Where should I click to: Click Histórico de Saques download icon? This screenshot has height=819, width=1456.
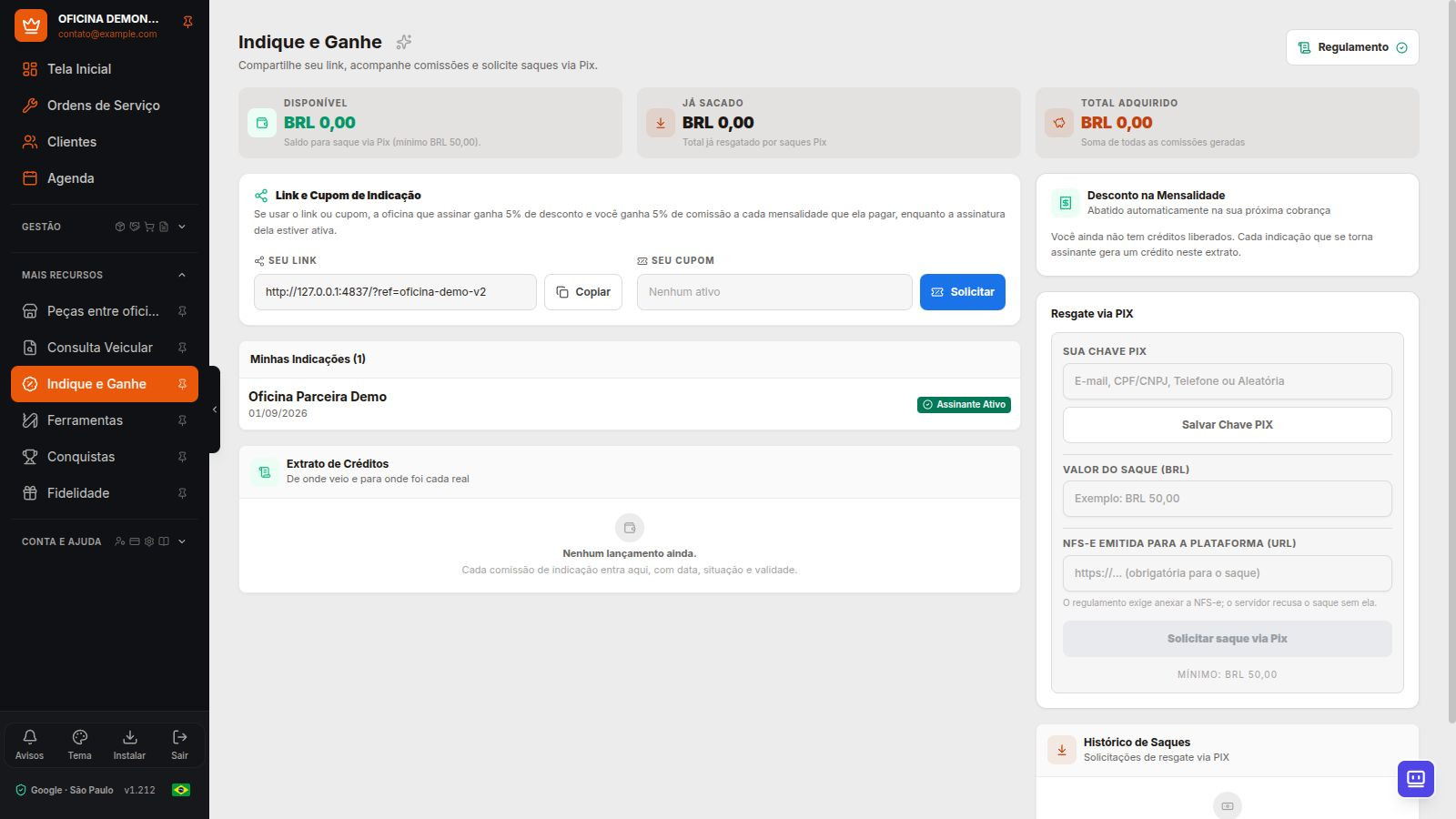point(1062,750)
